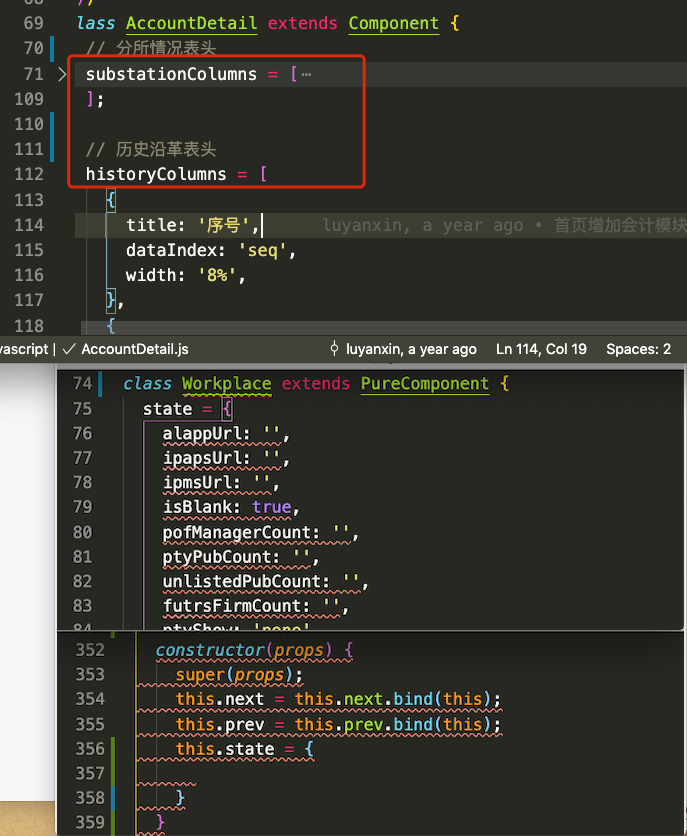687x836 pixels.
Task: Click the PureComponent identifier on line 74
Action: pyautogui.click(x=425, y=384)
